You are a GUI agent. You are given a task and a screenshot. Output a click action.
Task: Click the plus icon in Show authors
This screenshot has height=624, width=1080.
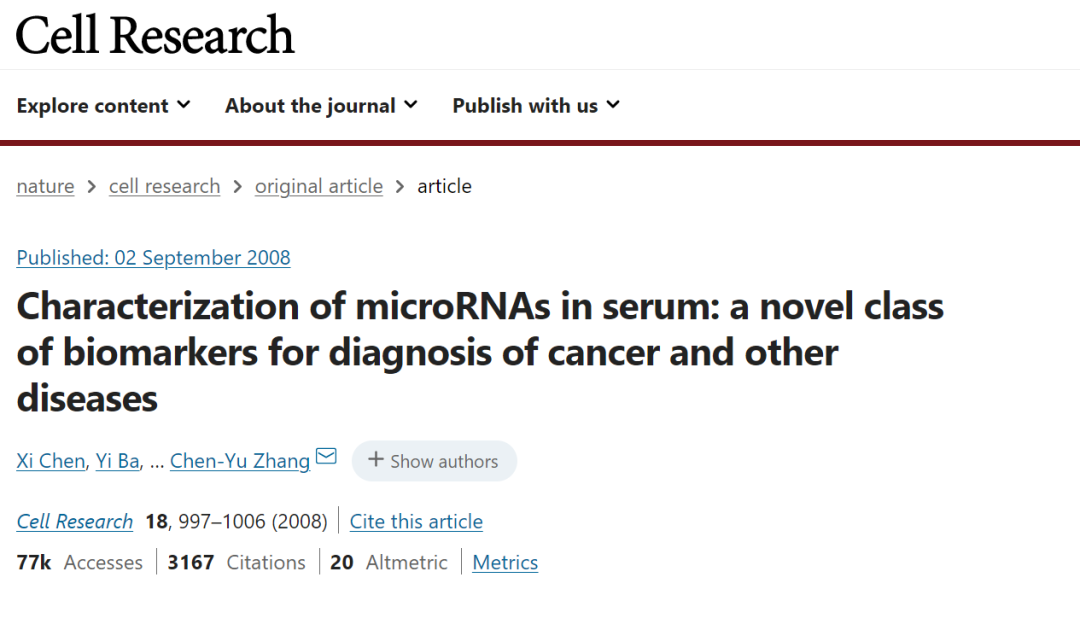click(x=376, y=460)
